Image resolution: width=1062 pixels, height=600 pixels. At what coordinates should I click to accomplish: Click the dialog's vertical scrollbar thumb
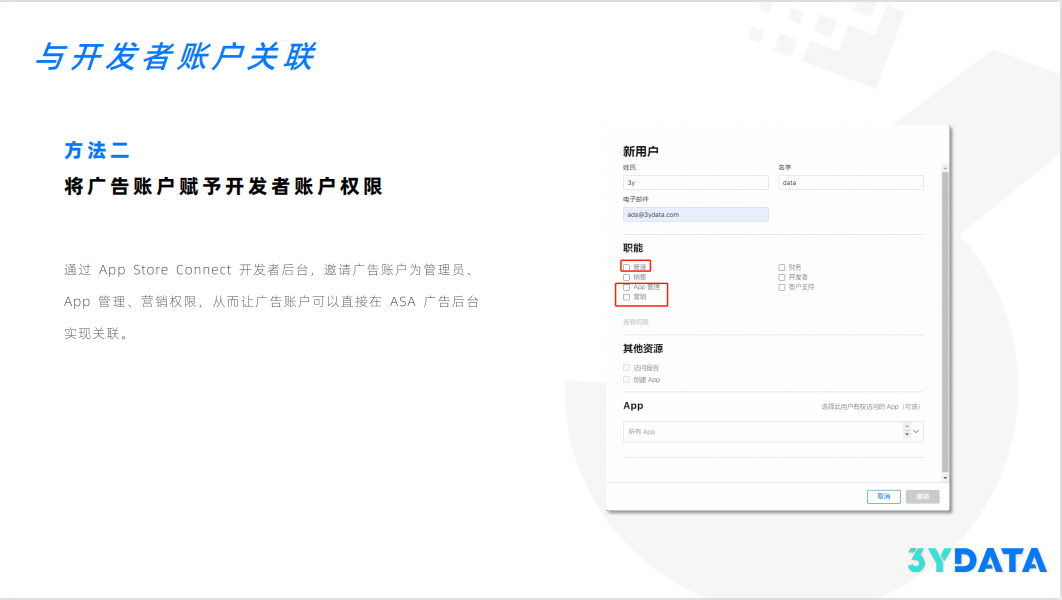coord(945,322)
